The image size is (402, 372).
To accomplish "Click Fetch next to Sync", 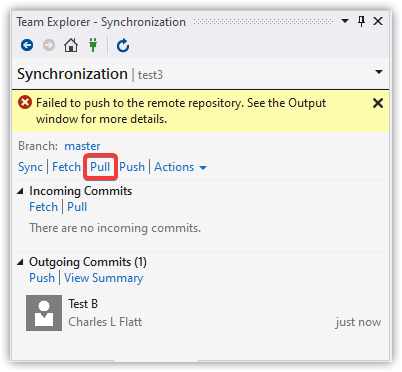I will click(x=66, y=167).
